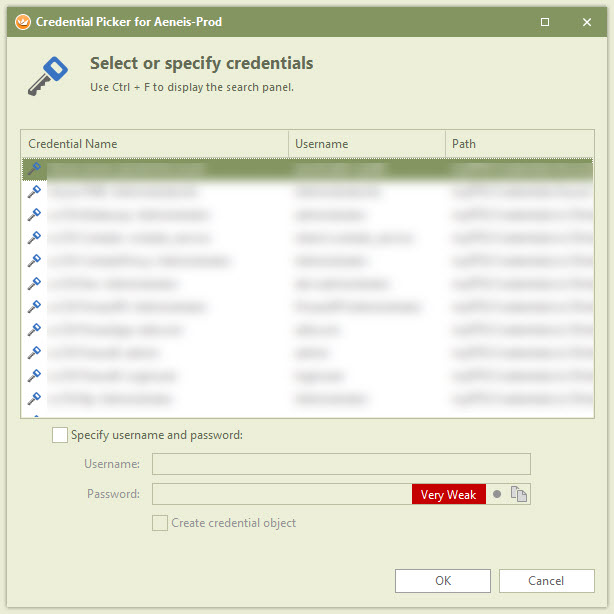This screenshot has width=614, height=614.
Task: Click the Very Weak password strength indicator
Action: pos(448,494)
